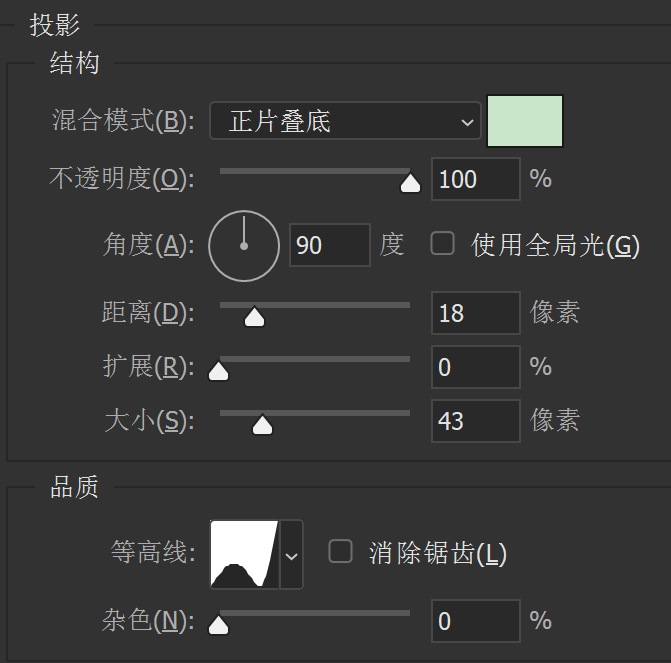Image resolution: width=671 pixels, height=663 pixels.
Task: Click the angle input field showing 90
Action: pos(329,245)
